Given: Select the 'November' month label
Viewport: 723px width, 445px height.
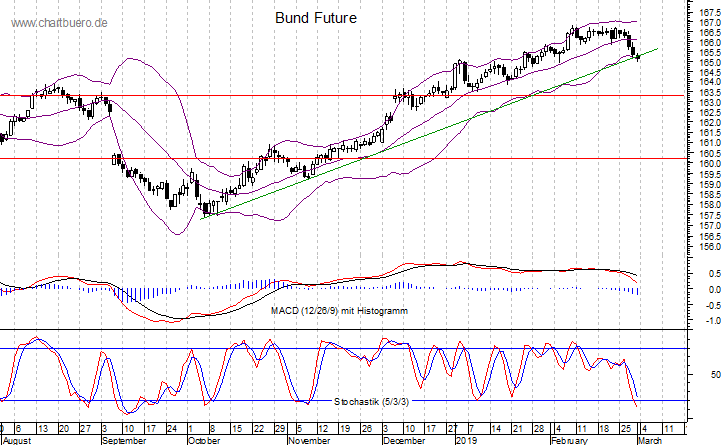Looking at the screenshot, I should point(309,440).
